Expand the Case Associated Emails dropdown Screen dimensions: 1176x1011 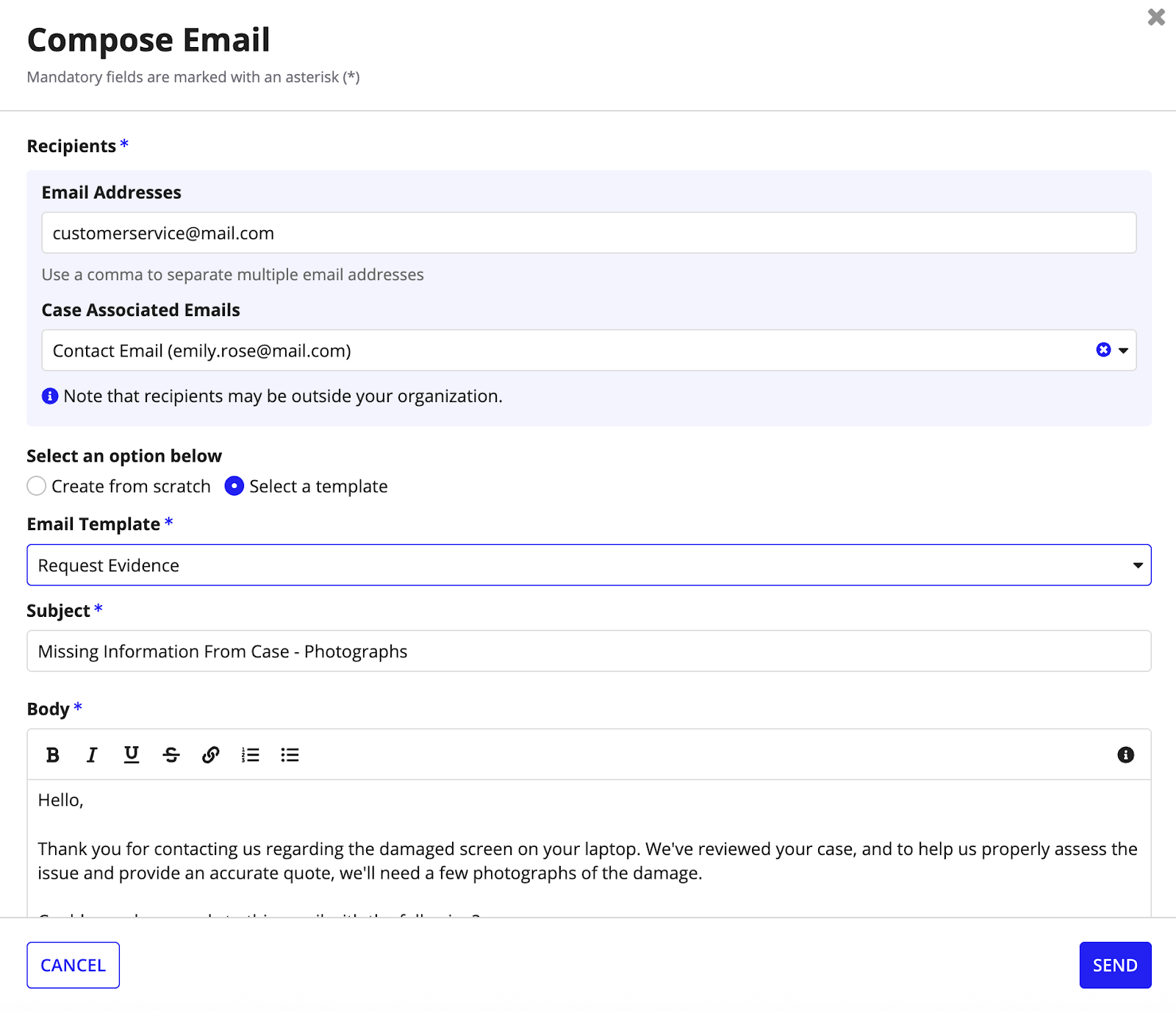[x=1123, y=351]
